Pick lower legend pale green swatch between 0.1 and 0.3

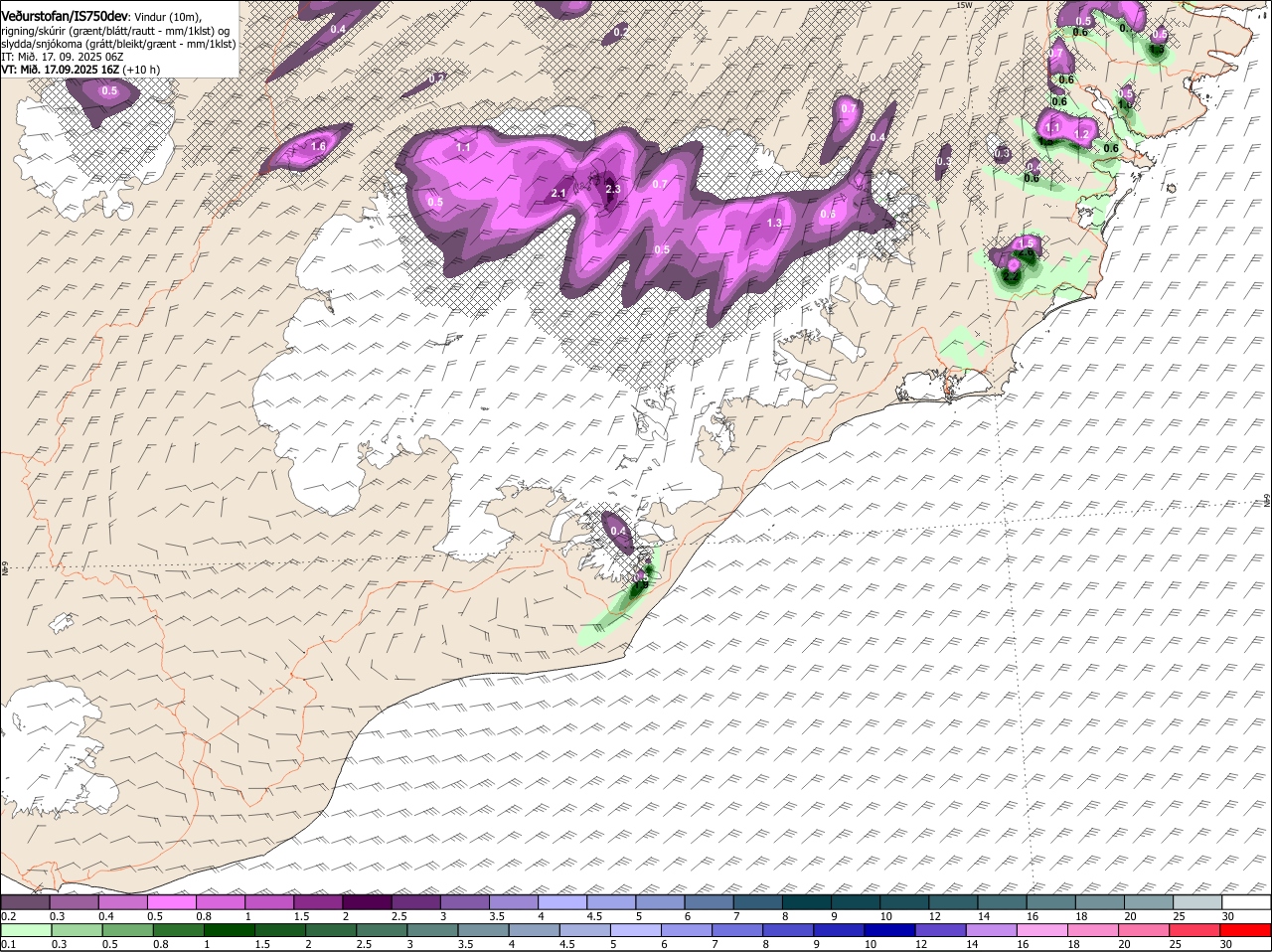tap(27, 930)
